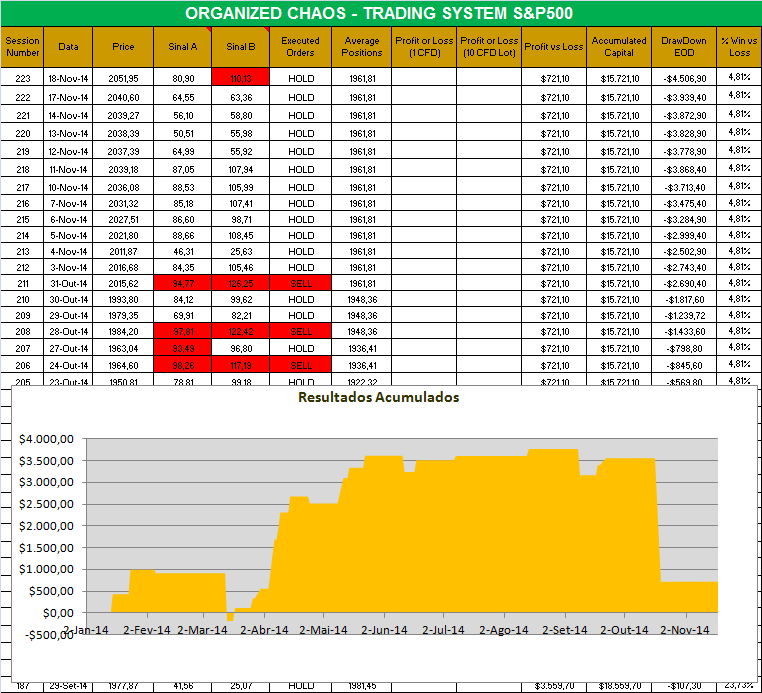
Task: Select red Sinal A cell 94,77
Action: (x=183, y=283)
